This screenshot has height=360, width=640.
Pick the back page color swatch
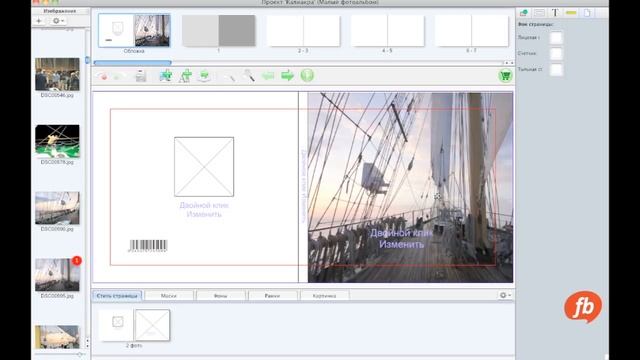point(556,70)
